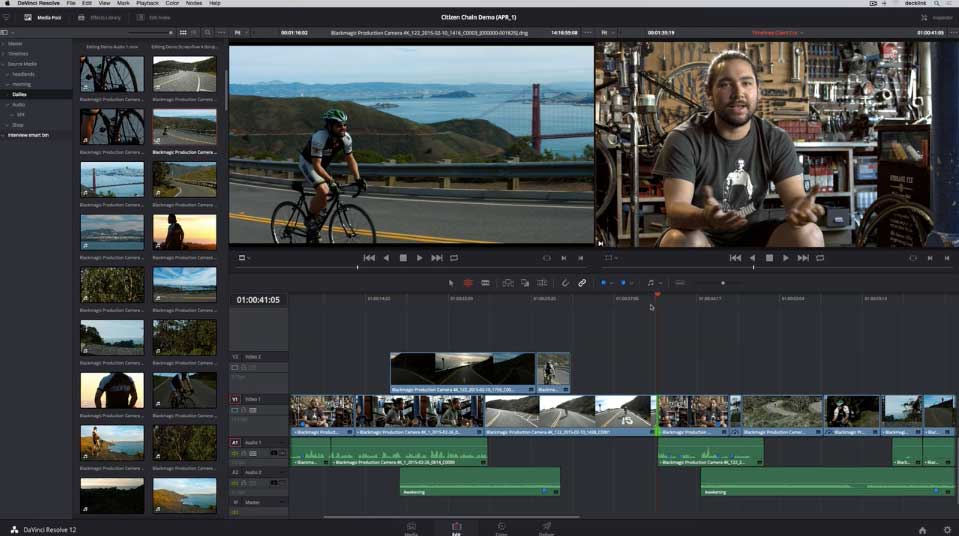Expand the Source Media bin
Image resolution: width=959 pixels, height=536 pixels.
coord(3,64)
